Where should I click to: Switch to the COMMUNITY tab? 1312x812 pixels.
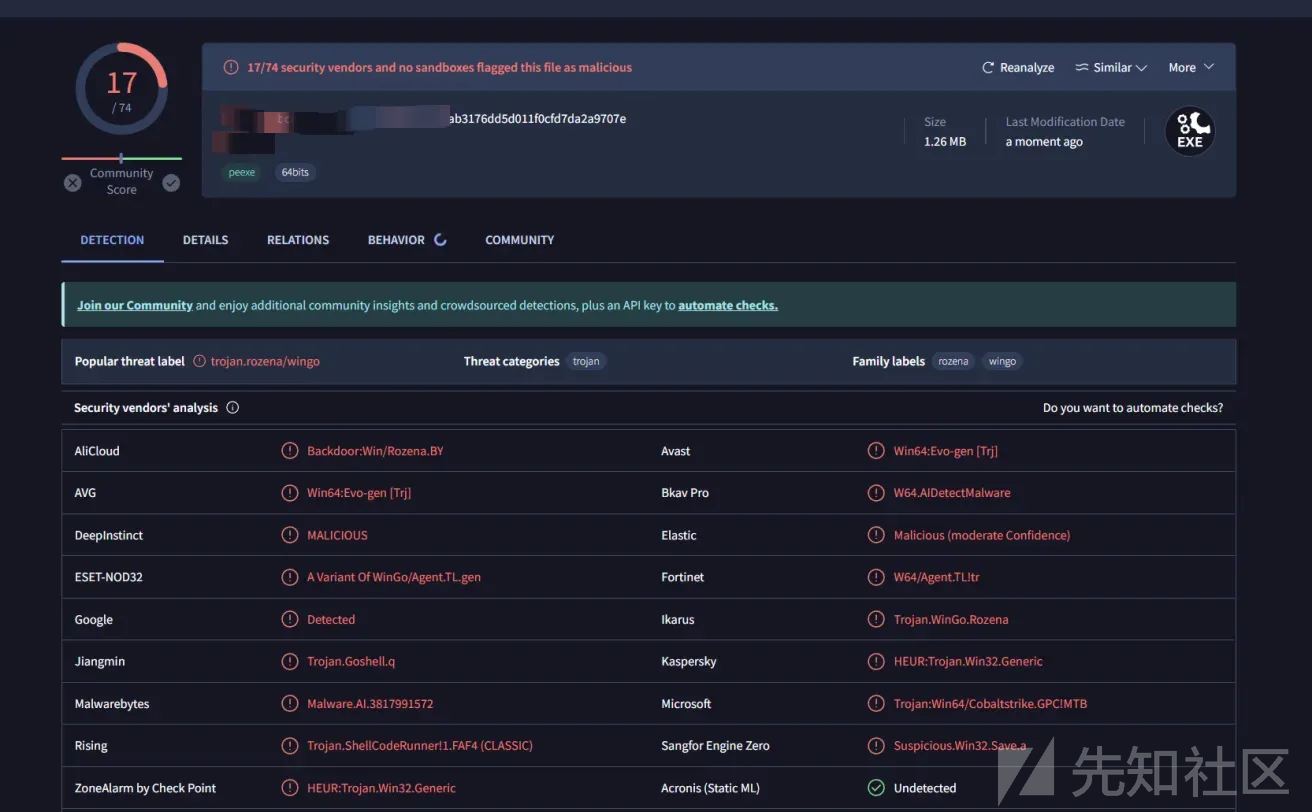[x=519, y=240]
